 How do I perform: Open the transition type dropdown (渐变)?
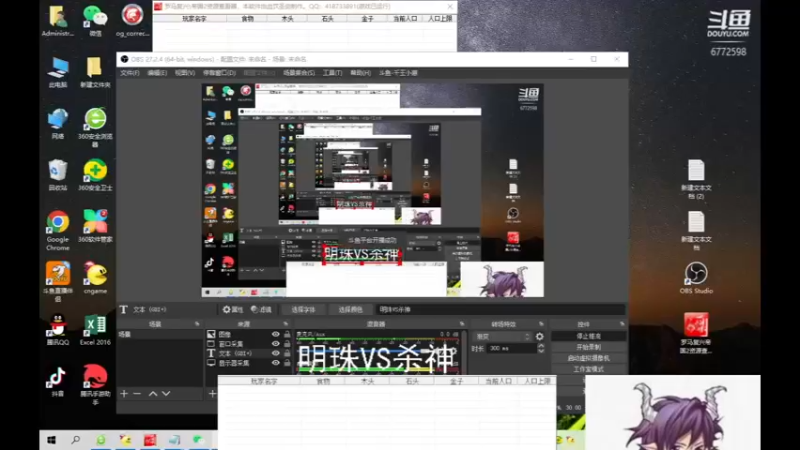point(503,337)
